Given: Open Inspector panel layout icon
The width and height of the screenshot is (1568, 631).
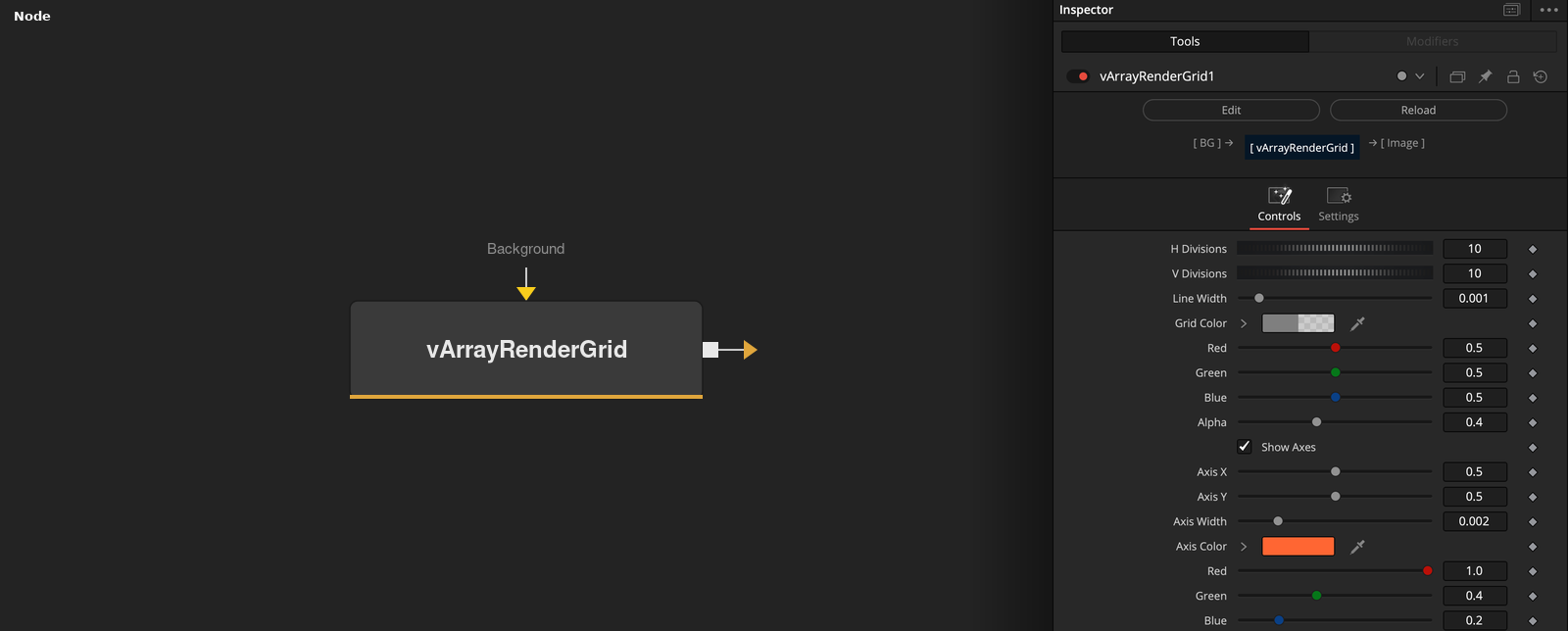Looking at the screenshot, I should 1512,10.
